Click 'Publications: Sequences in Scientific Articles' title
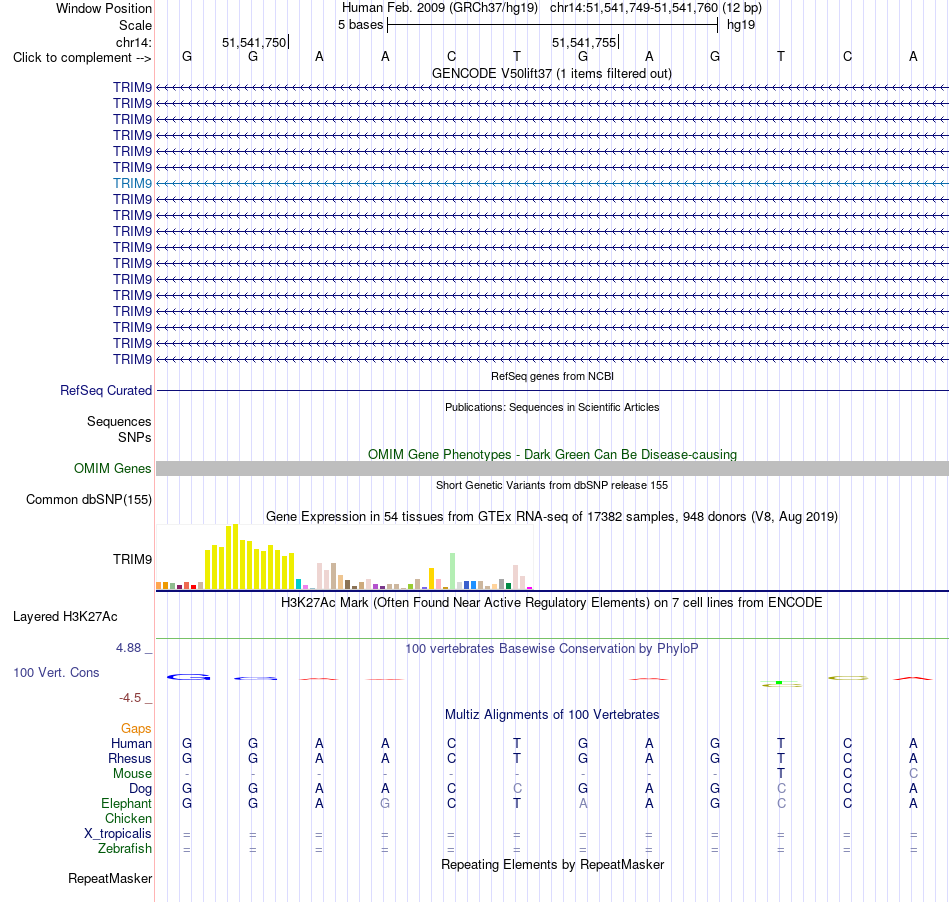 click(552, 407)
